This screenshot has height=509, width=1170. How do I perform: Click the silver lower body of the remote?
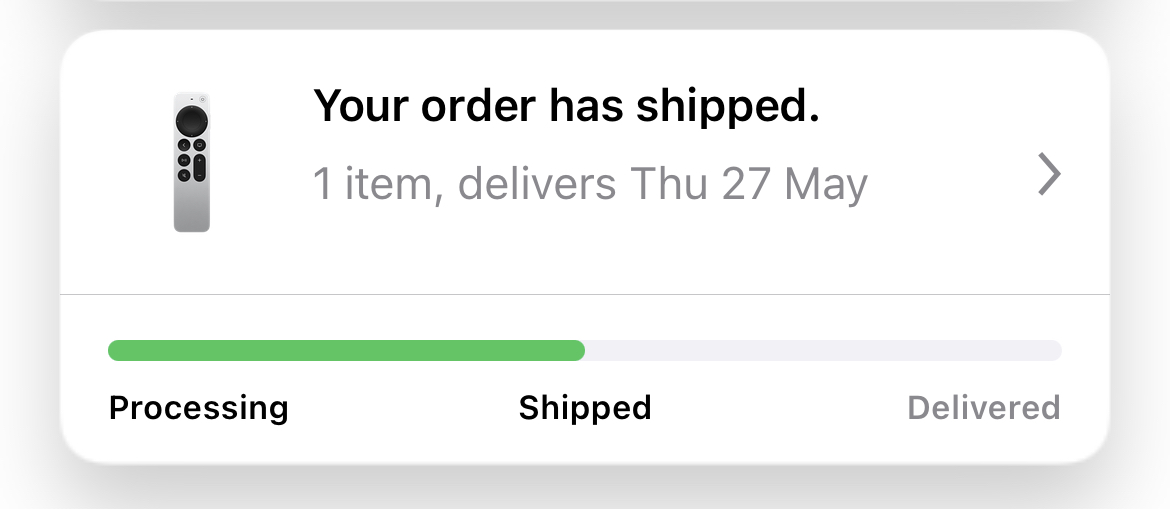192,208
